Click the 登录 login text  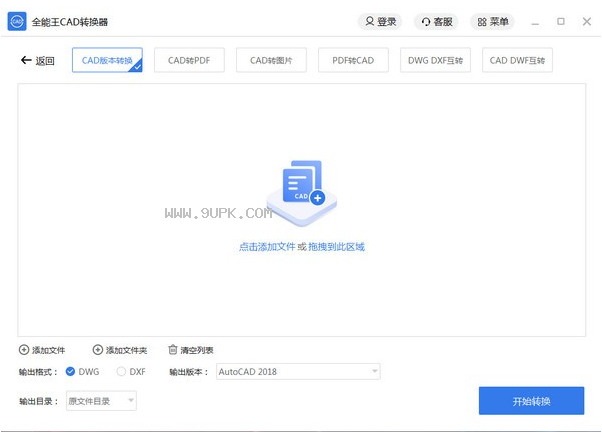(x=387, y=22)
